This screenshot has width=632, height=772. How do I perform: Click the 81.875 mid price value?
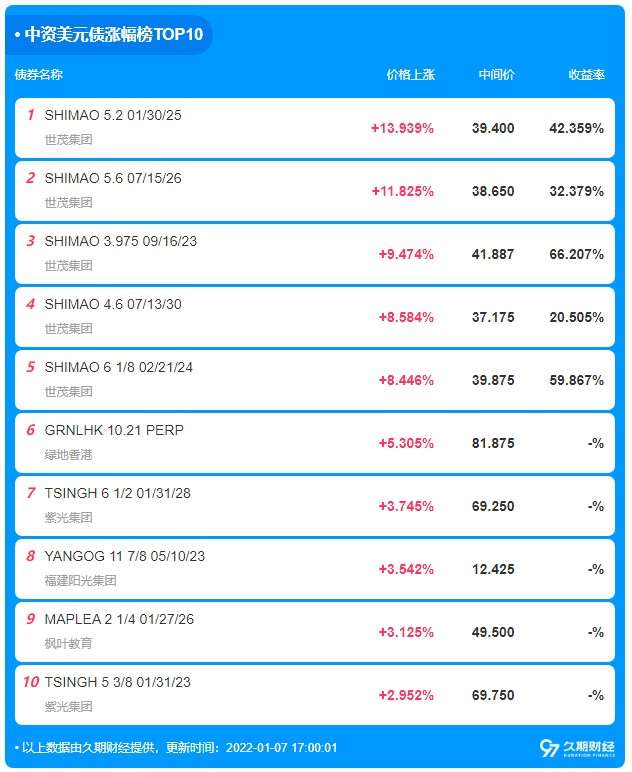[x=493, y=444]
